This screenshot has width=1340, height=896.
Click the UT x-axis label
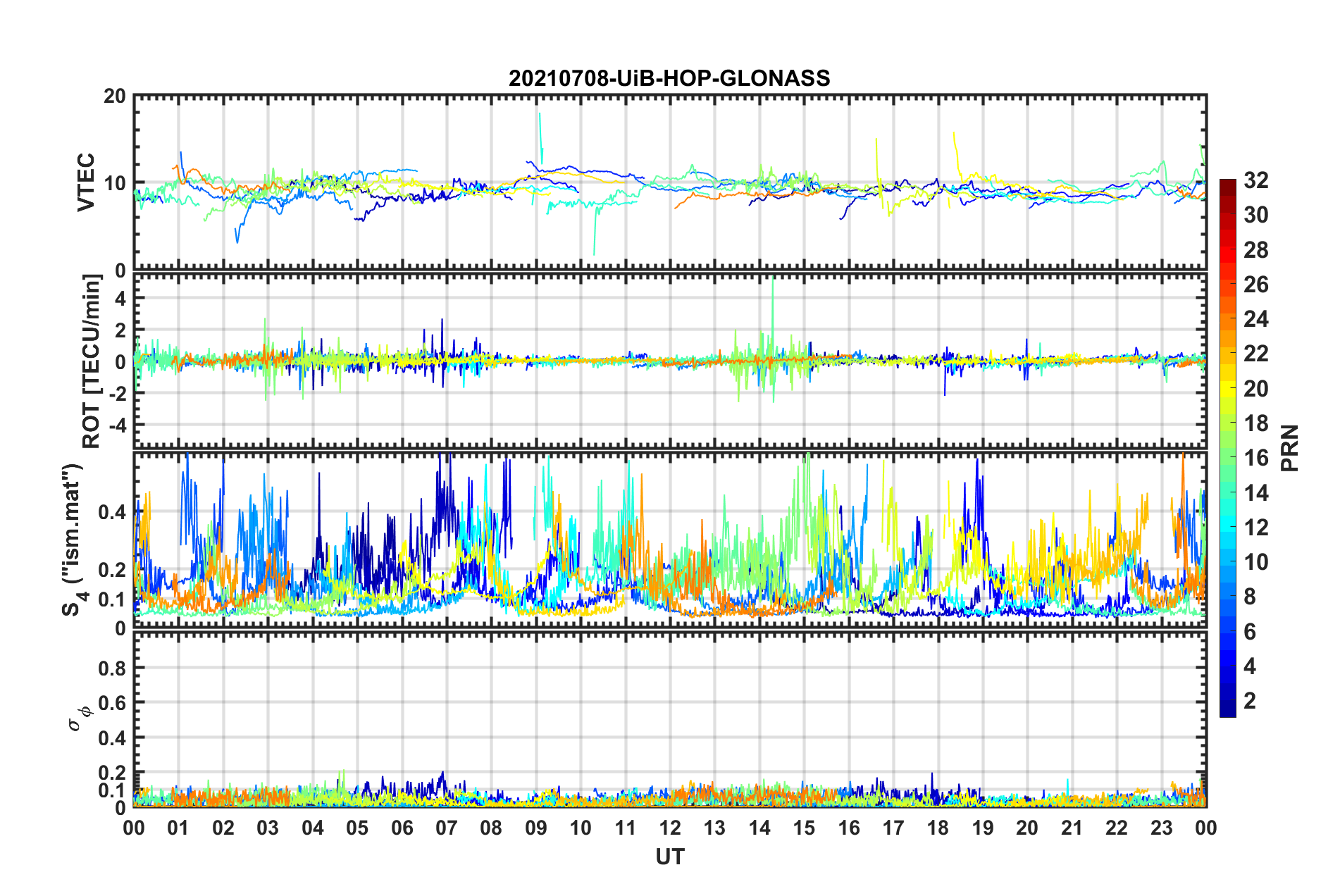[x=669, y=857]
